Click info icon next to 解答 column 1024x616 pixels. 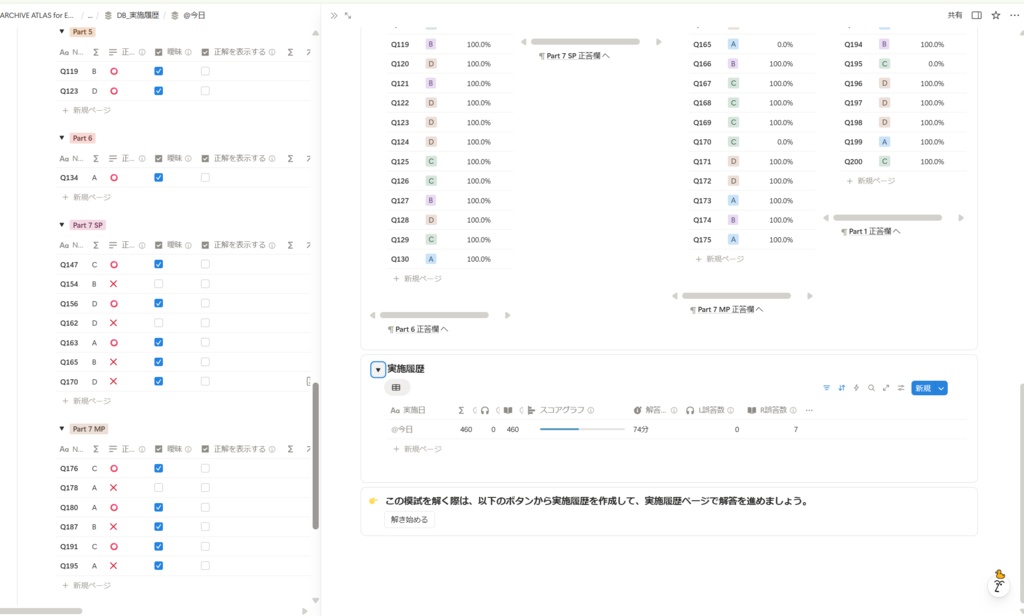(674, 410)
